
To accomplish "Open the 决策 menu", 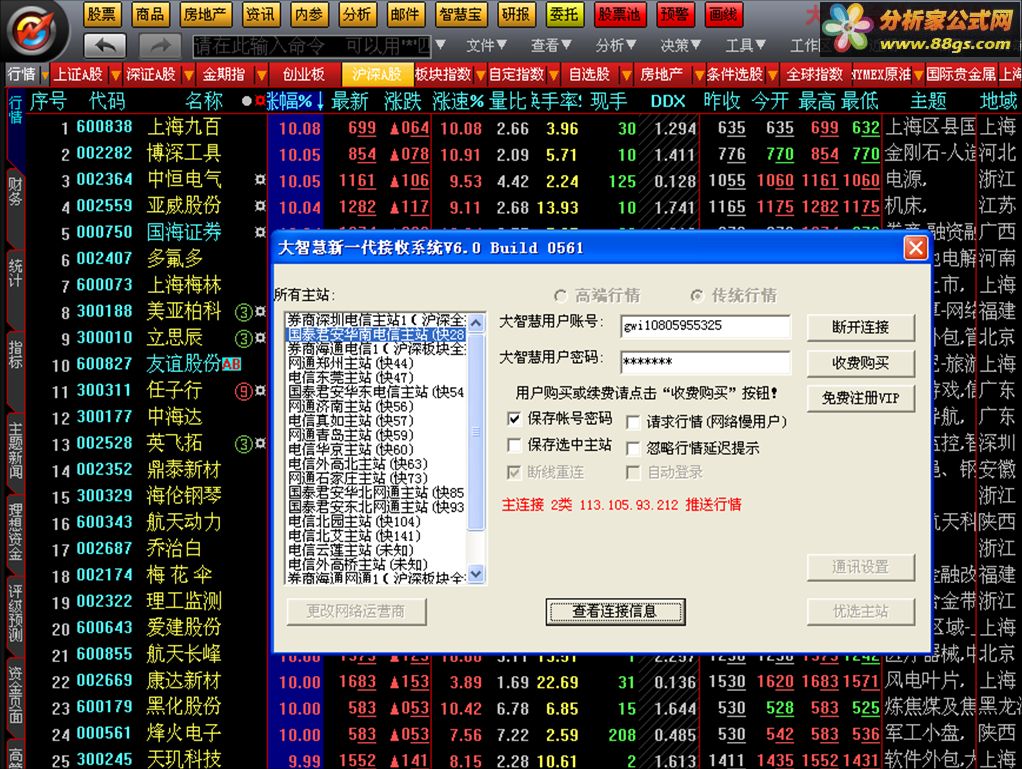I will click(x=680, y=46).
